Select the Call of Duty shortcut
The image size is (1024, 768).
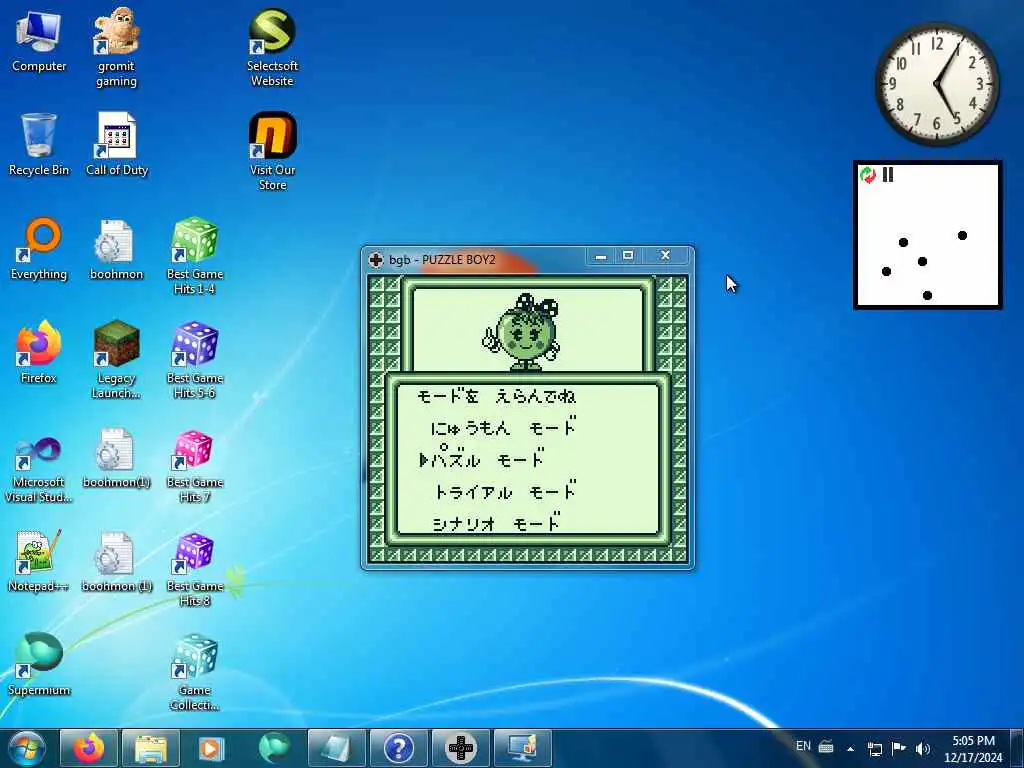(117, 144)
